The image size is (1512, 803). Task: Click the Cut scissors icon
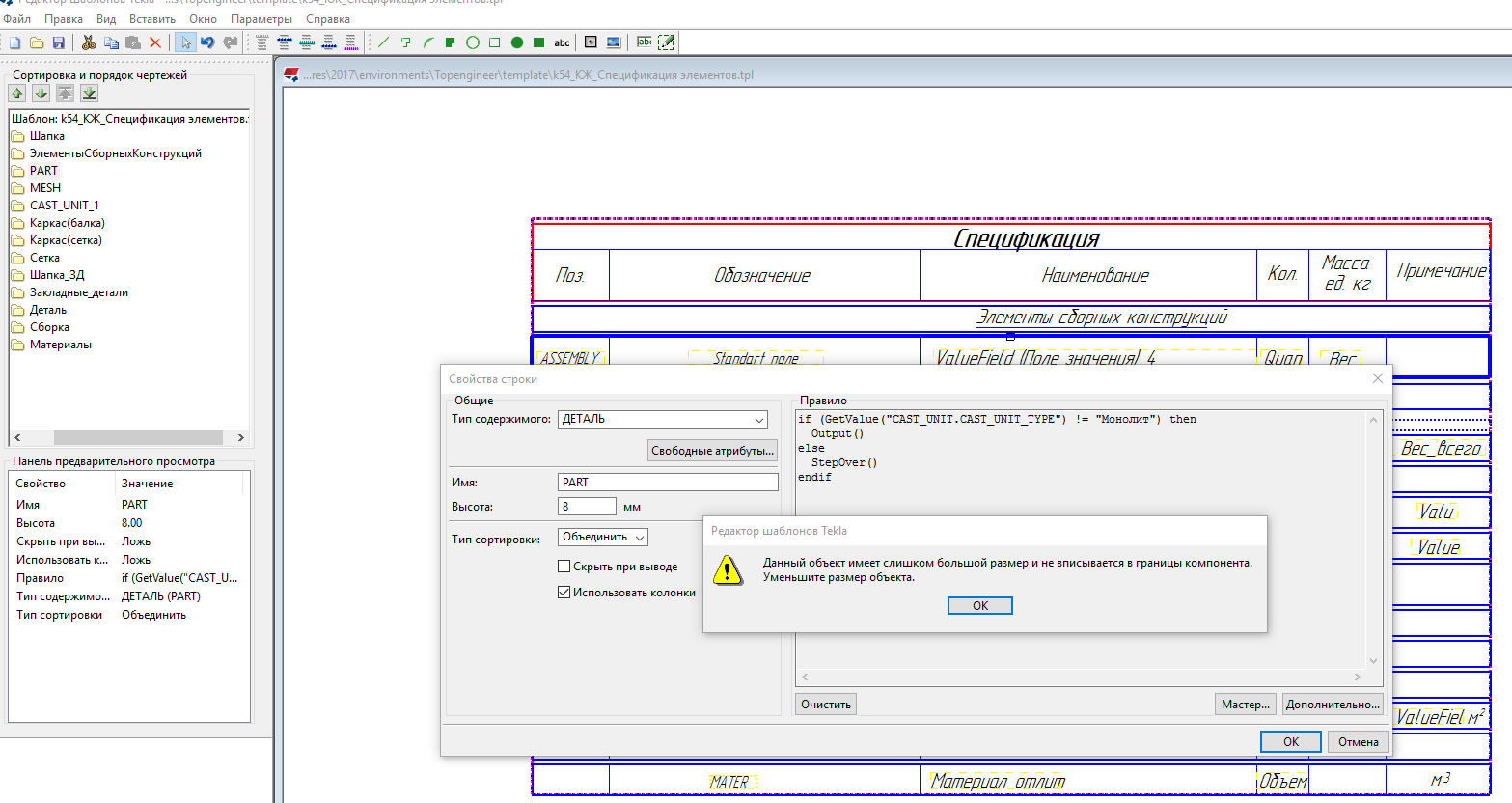[x=89, y=42]
